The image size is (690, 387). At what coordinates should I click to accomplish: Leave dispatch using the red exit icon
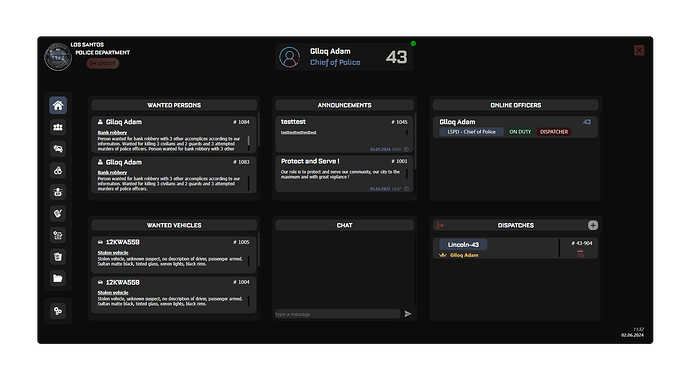[x=440, y=225]
